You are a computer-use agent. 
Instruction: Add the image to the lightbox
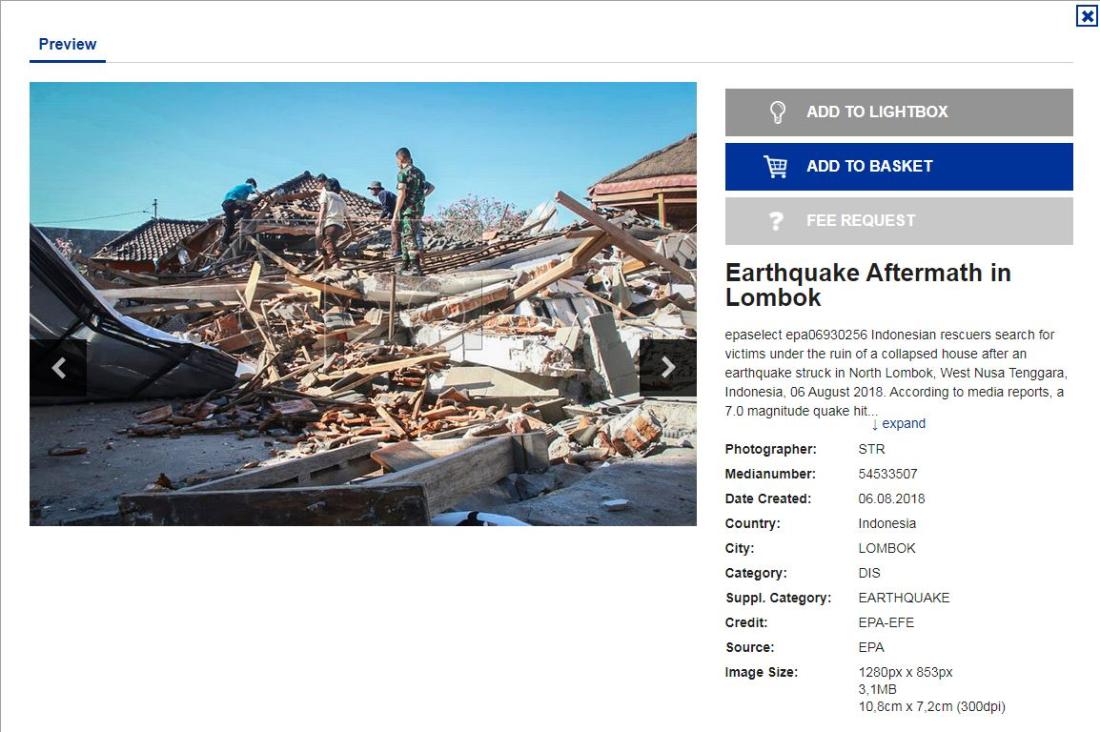coord(899,112)
